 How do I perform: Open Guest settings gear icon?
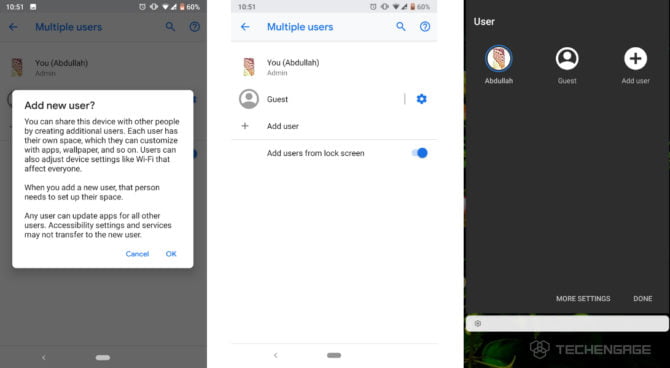pos(422,99)
